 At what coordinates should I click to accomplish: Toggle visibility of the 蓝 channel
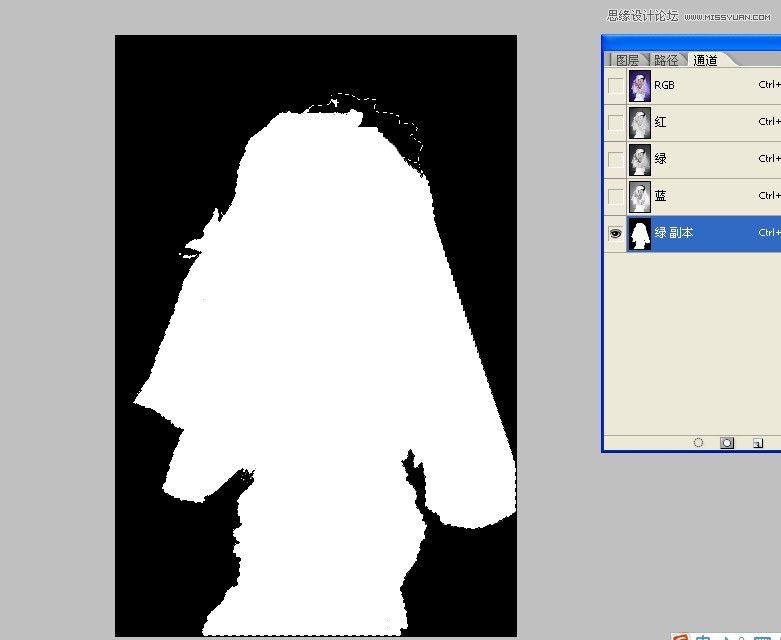tap(616, 196)
